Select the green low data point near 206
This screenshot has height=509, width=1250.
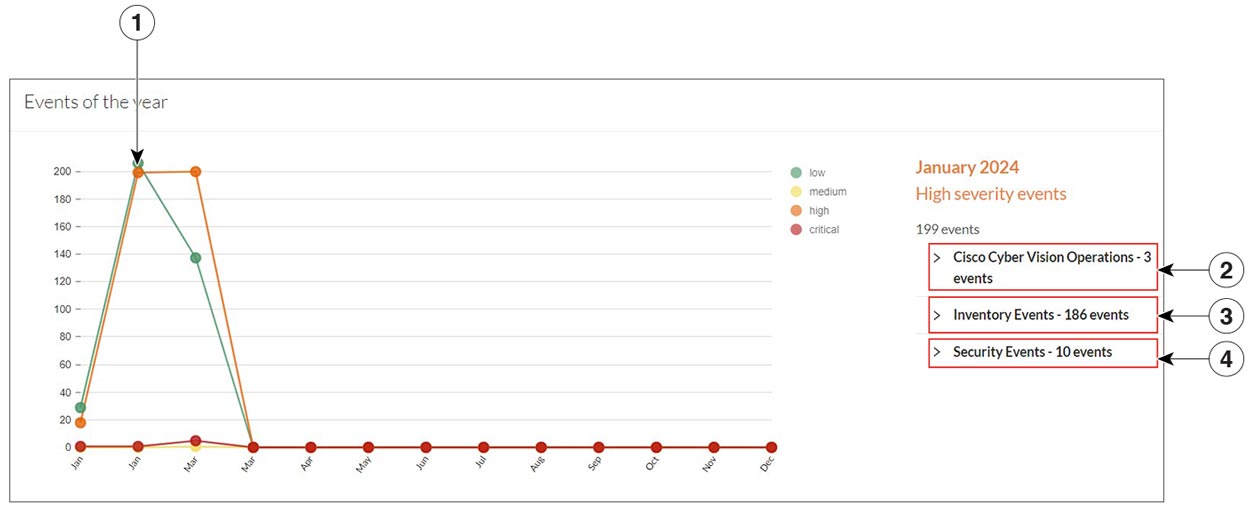pos(138,163)
